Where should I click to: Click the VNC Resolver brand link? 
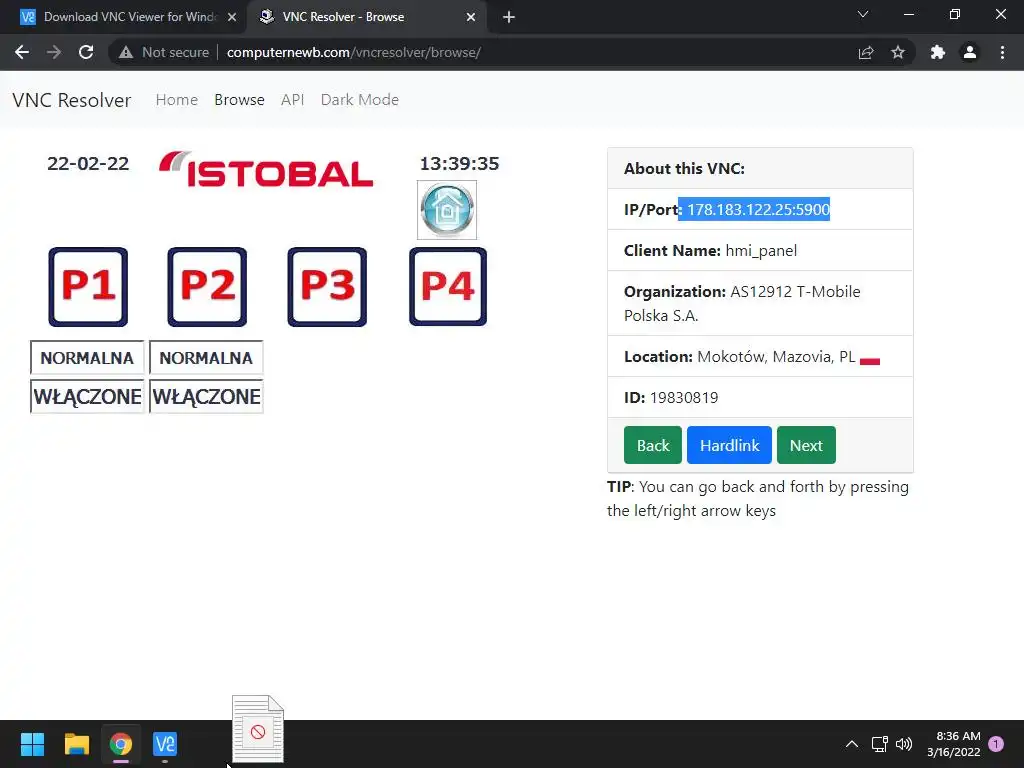[72, 100]
